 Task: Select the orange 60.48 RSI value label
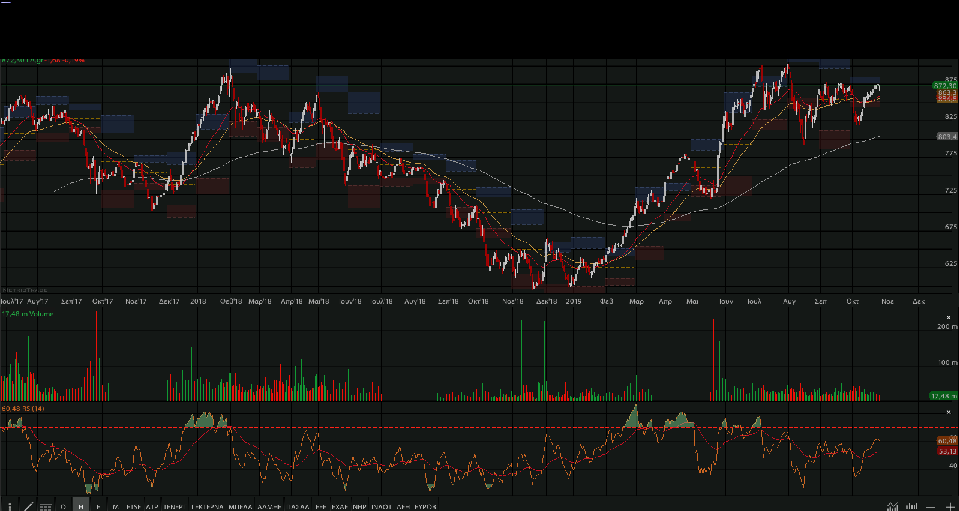pyautogui.click(x=946, y=440)
